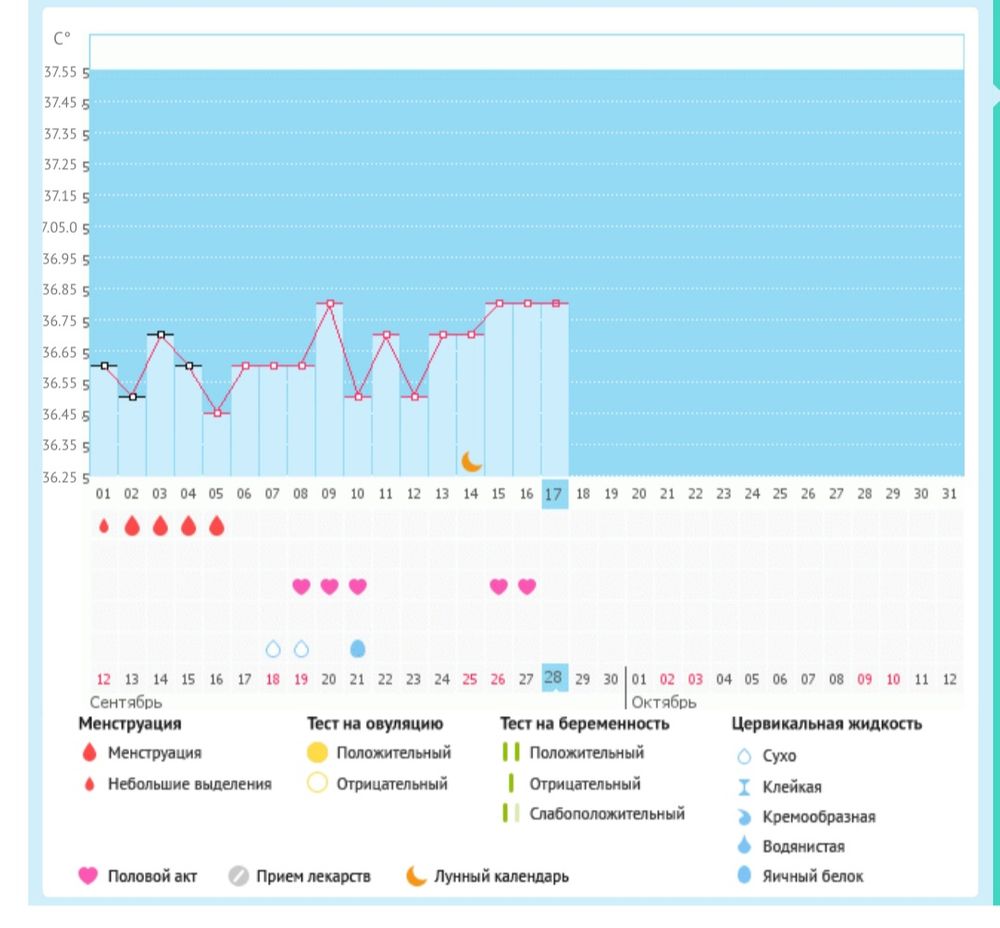Click the Лунный календарь legend label
The image size is (1000, 928).
tap(501, 877)
